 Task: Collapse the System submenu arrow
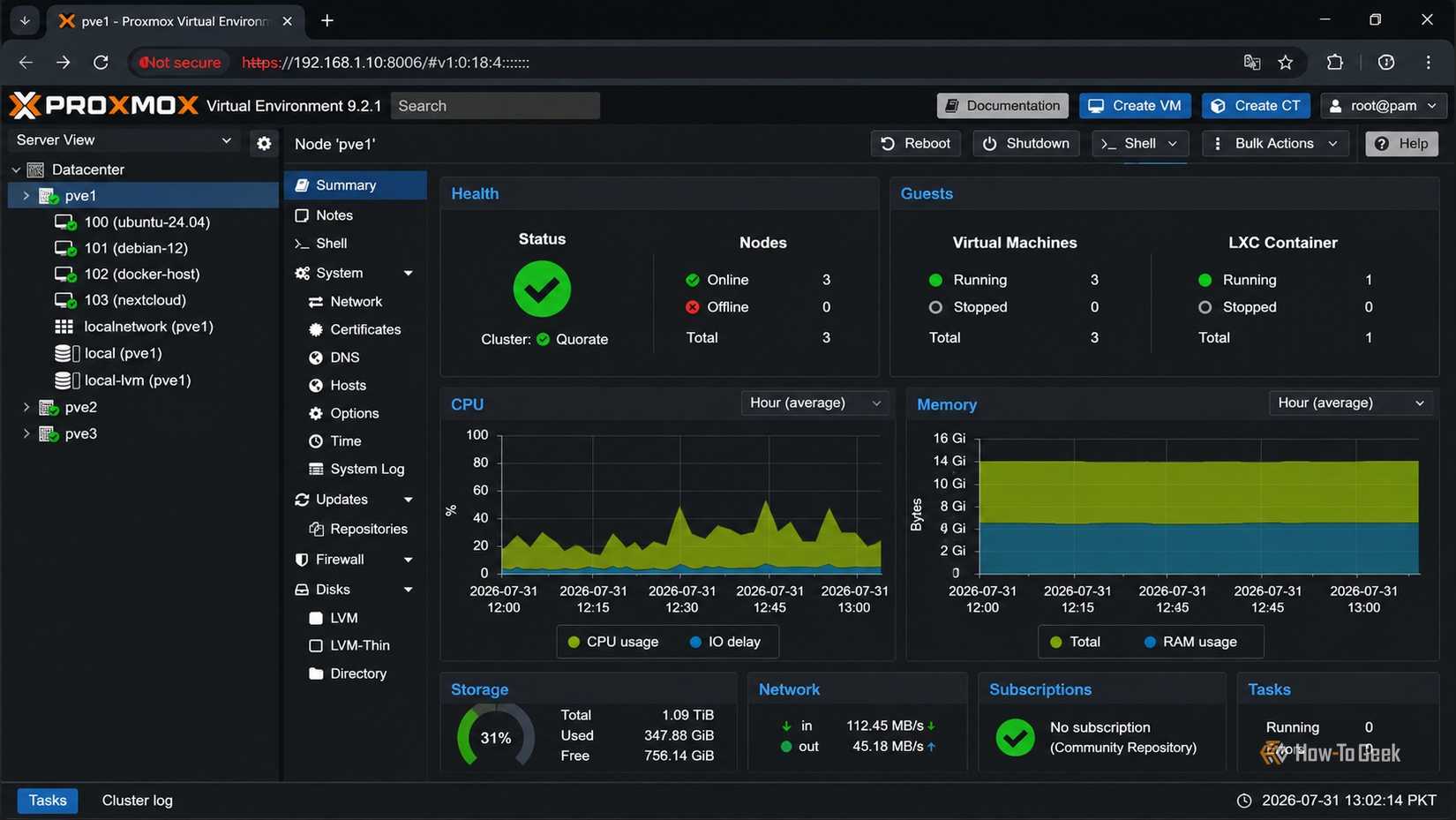[408, 274]
